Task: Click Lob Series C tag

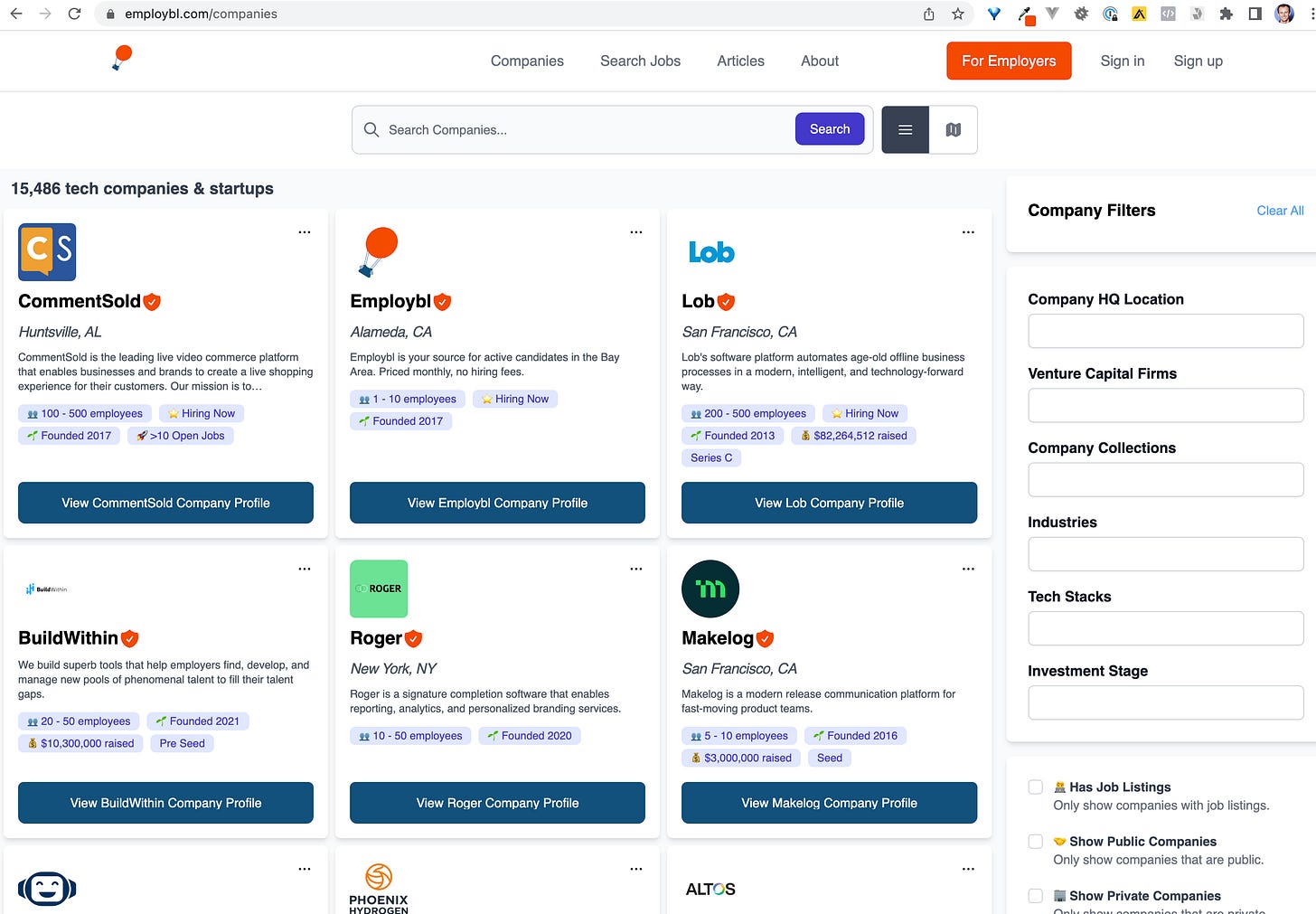Action: pos(711,457)
